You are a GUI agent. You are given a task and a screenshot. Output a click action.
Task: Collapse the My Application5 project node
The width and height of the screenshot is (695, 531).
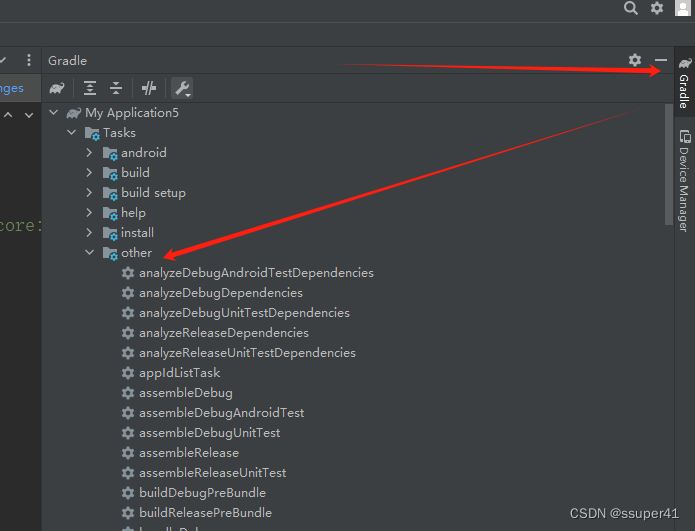click(x=54, y=113)
